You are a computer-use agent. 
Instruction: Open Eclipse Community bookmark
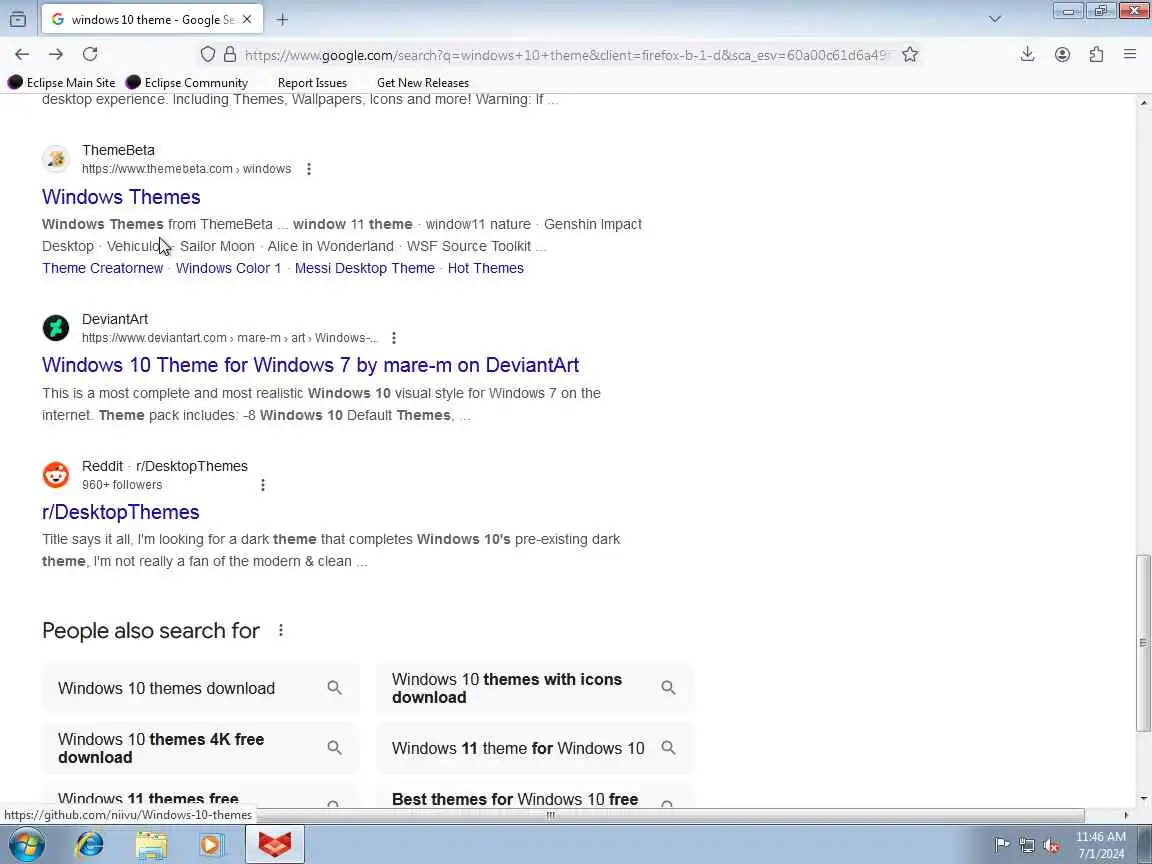(x=187, y=82)
